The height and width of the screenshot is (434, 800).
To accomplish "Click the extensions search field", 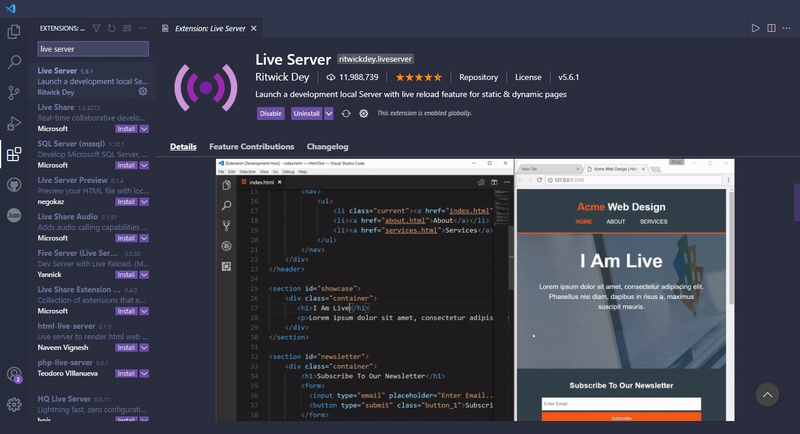I will 93,49.
